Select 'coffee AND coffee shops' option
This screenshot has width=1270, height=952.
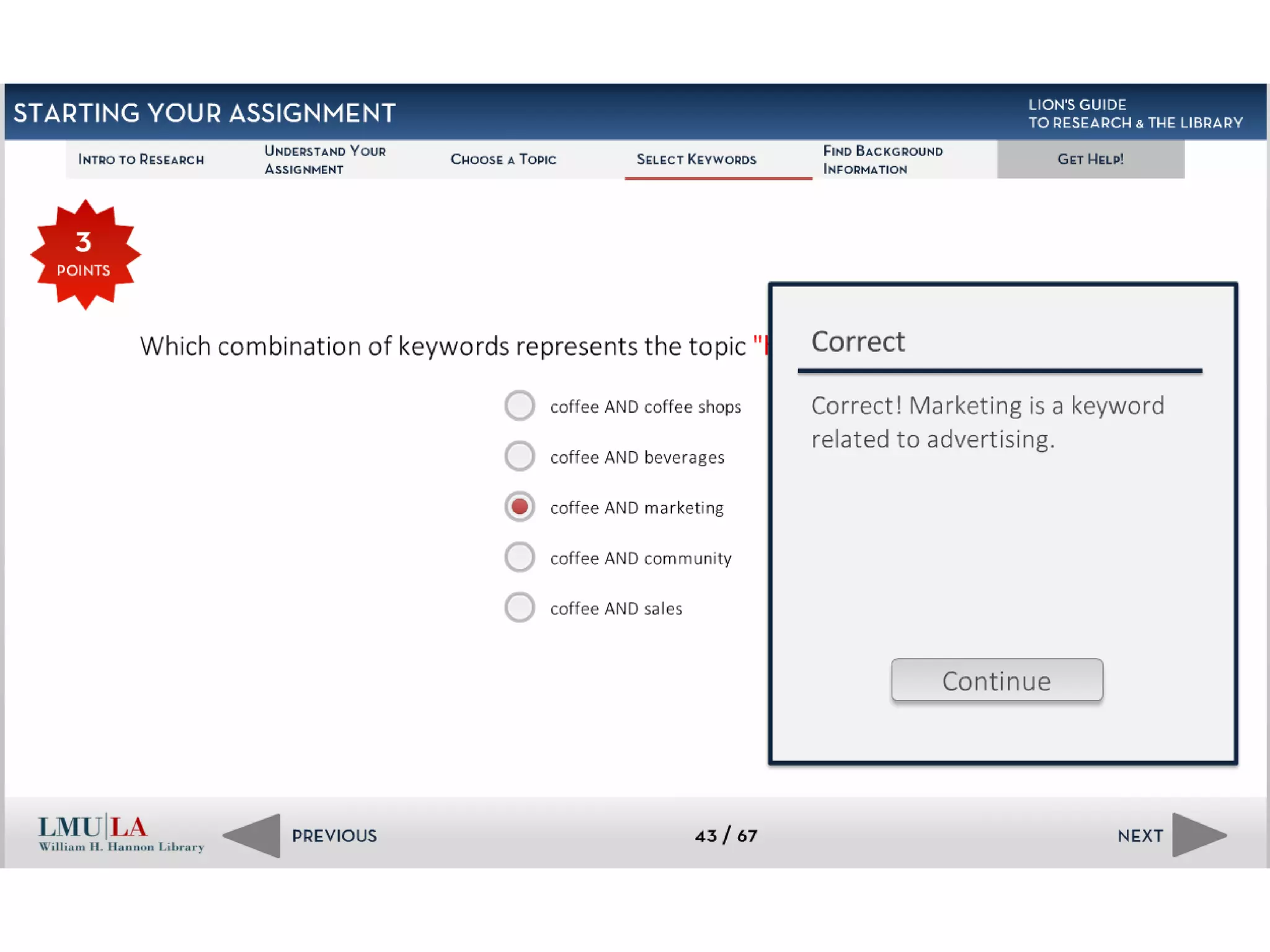coord(520,406)
